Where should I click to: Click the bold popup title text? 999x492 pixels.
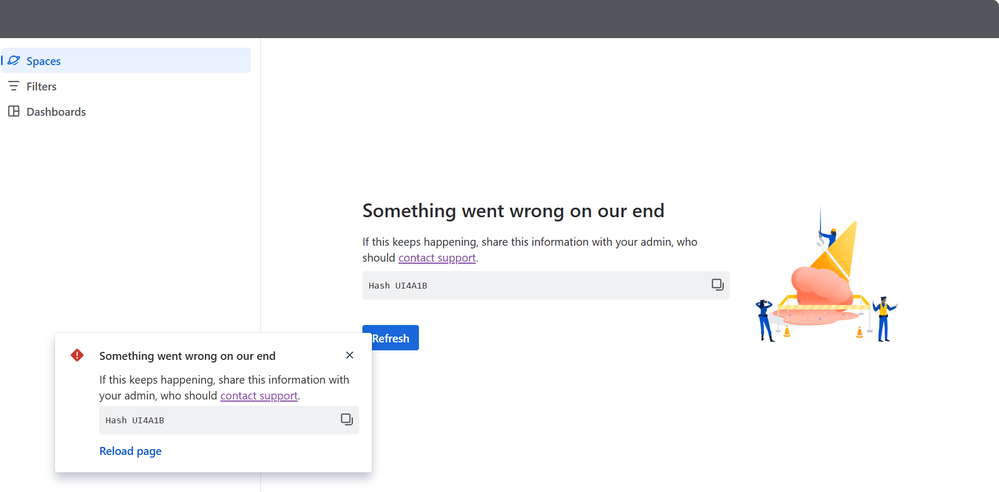(x=187, y=356)
